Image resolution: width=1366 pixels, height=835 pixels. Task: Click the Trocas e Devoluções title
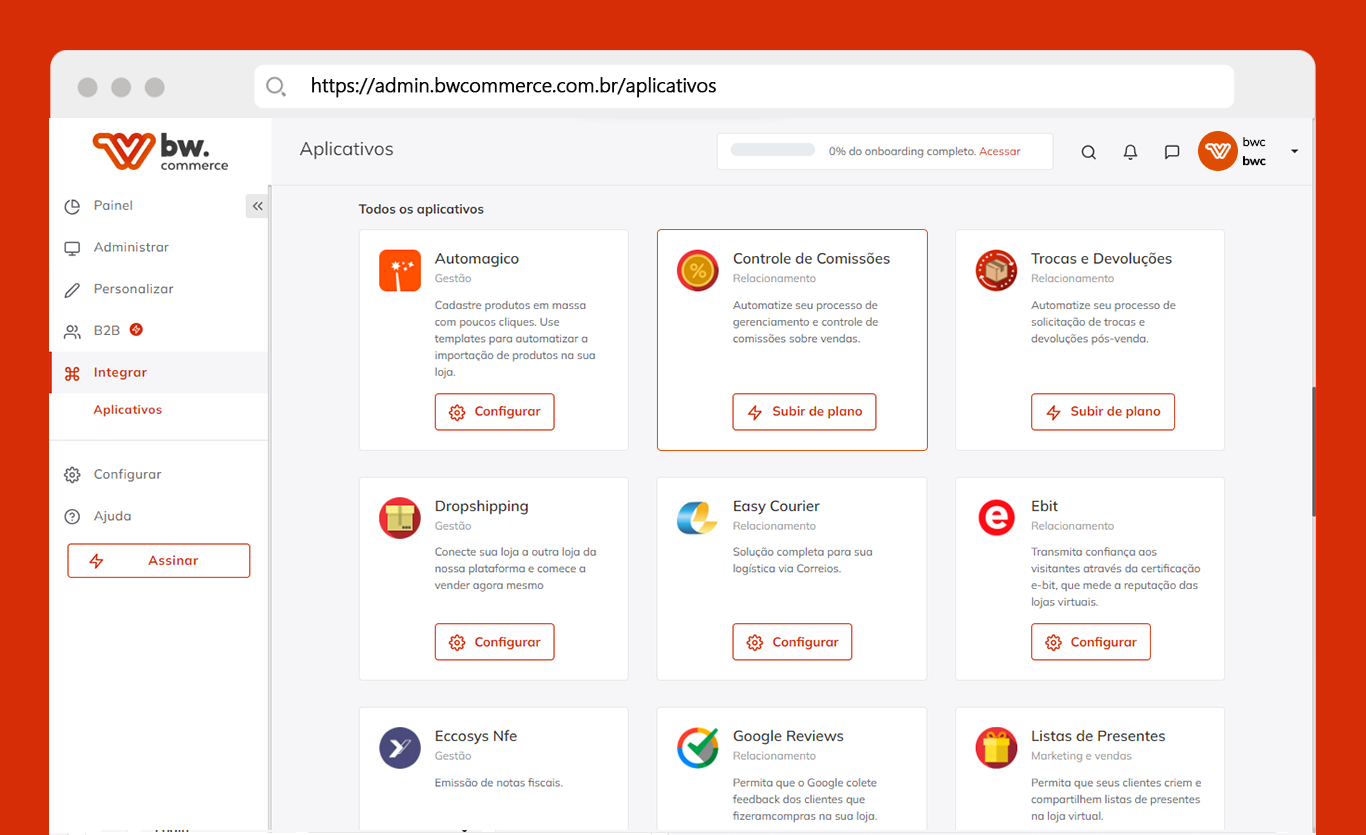click(1101, 259)
